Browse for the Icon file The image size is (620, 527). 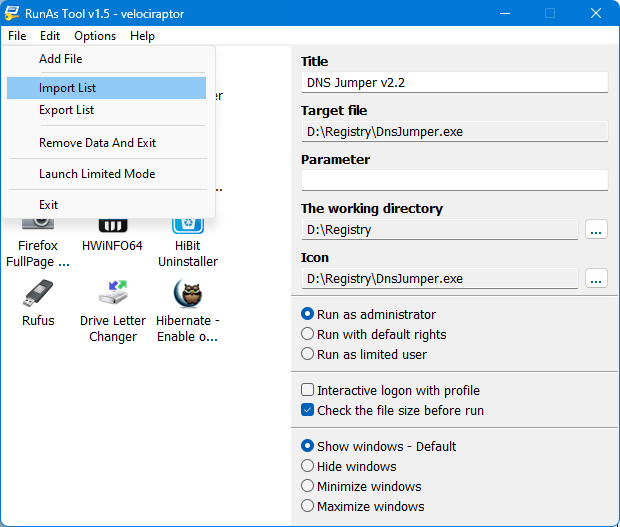[x=596, y=278]
